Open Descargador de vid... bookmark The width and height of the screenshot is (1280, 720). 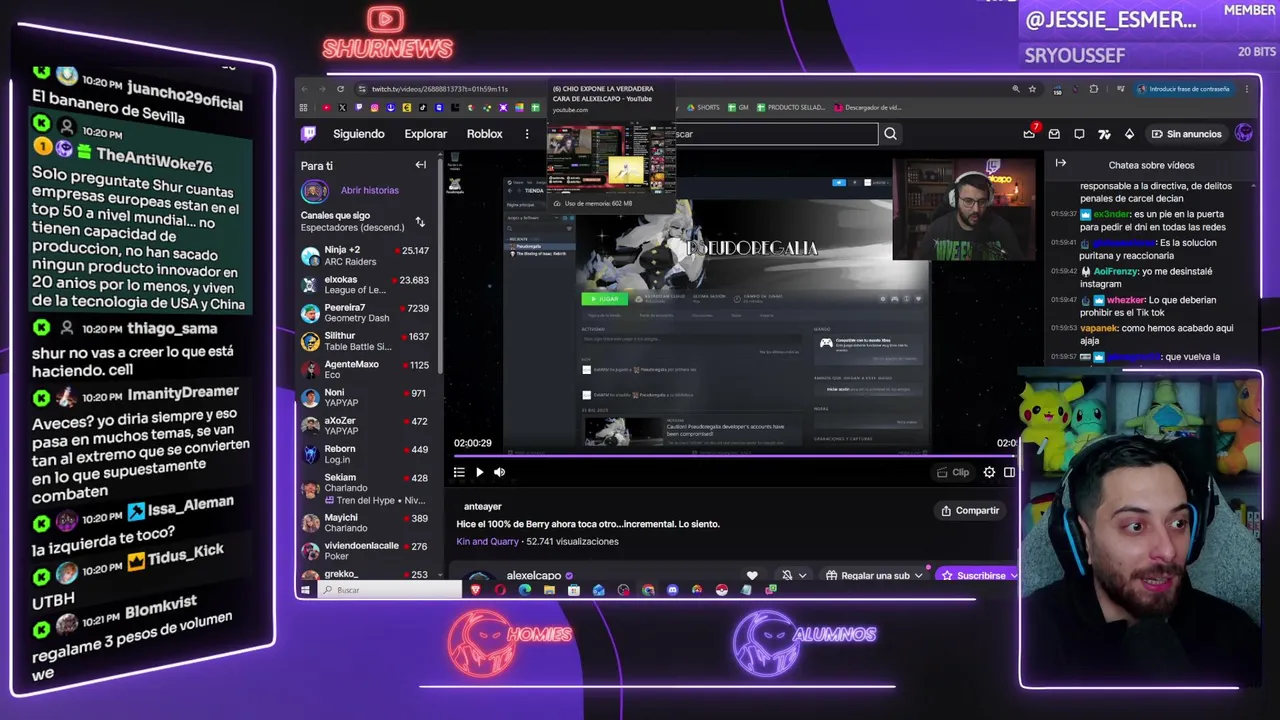point(868,107)
